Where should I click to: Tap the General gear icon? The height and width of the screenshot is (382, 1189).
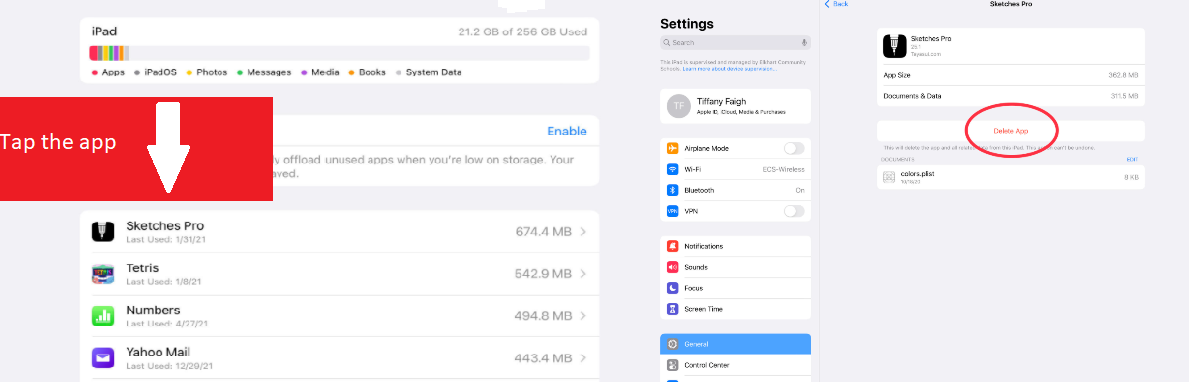pyautogui.click(x=673, y=344)
